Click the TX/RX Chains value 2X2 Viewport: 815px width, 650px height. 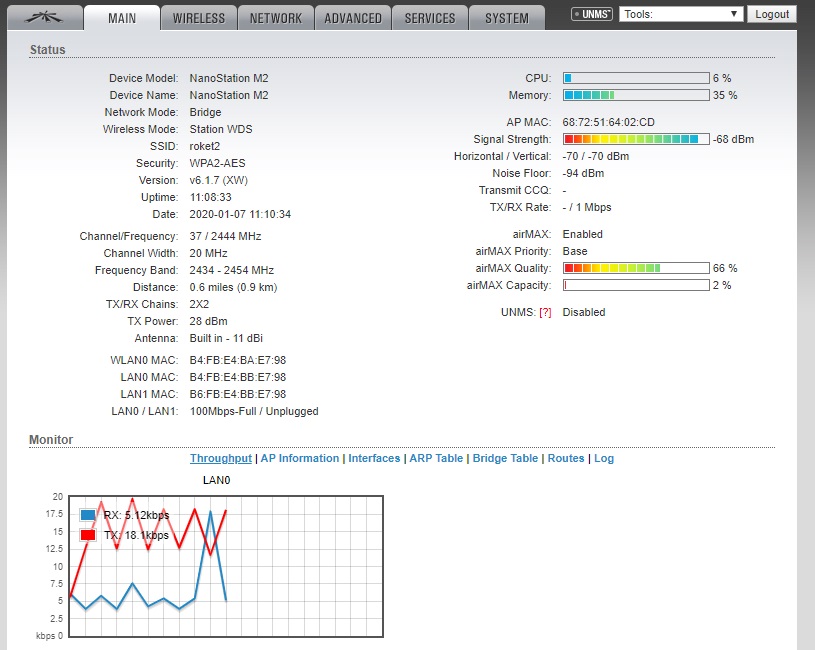coord(199,304)
